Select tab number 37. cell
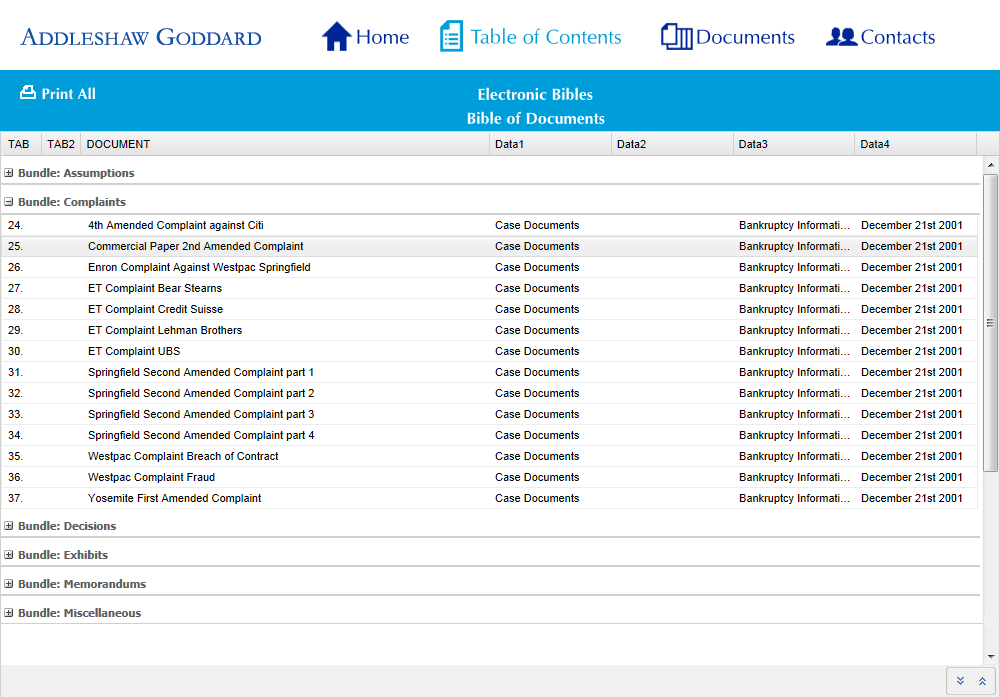 tap(15, 499)
